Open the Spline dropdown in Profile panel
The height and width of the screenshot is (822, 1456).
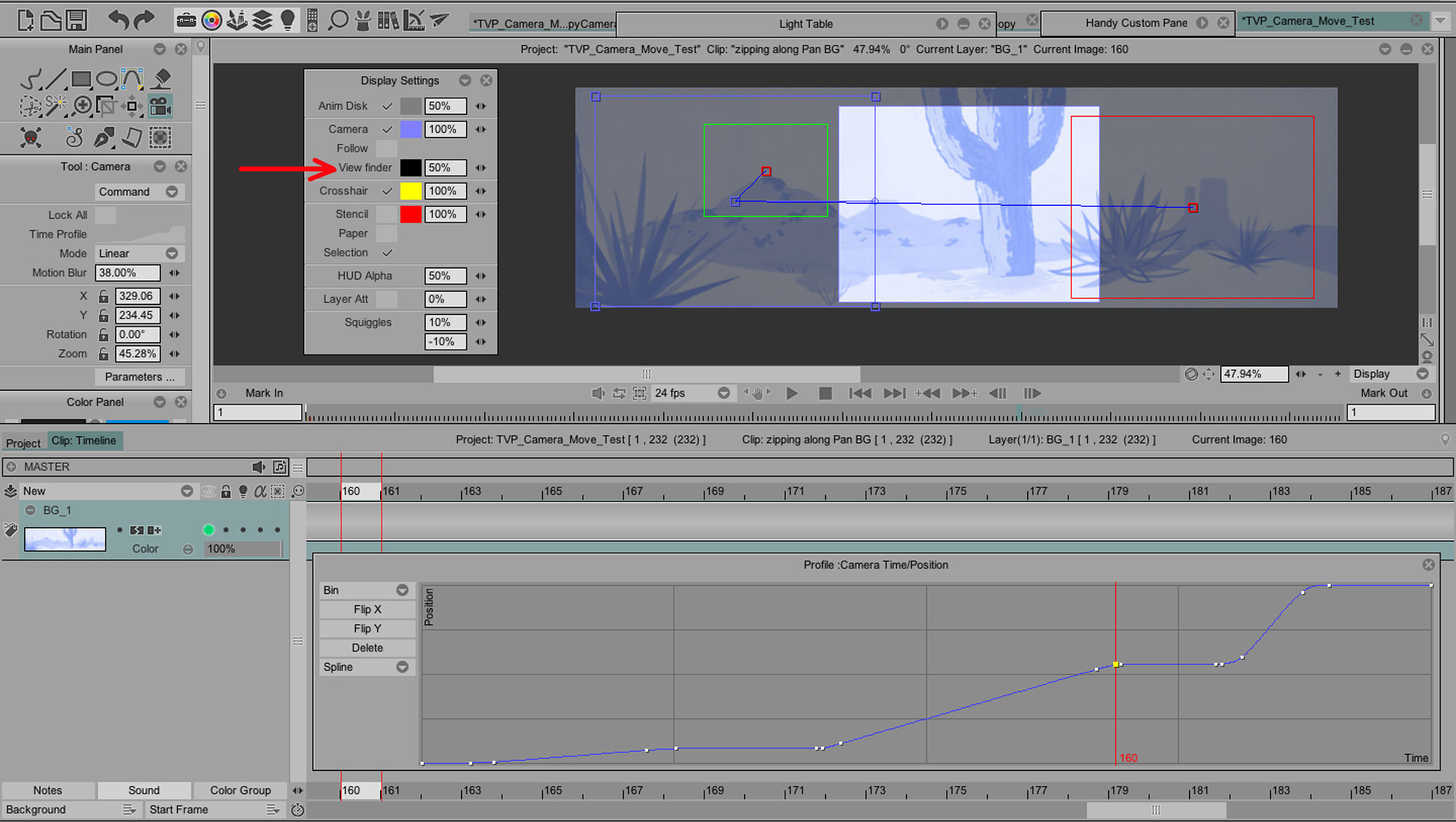(366, 668)
